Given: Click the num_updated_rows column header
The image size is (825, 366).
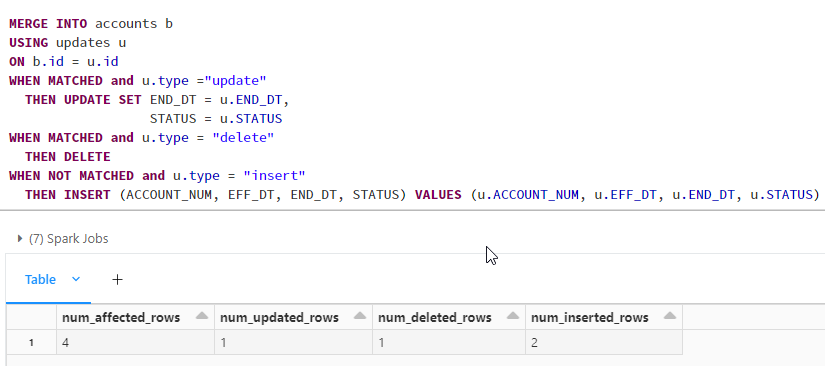Looking at the screenshot, I should point(293,317).
